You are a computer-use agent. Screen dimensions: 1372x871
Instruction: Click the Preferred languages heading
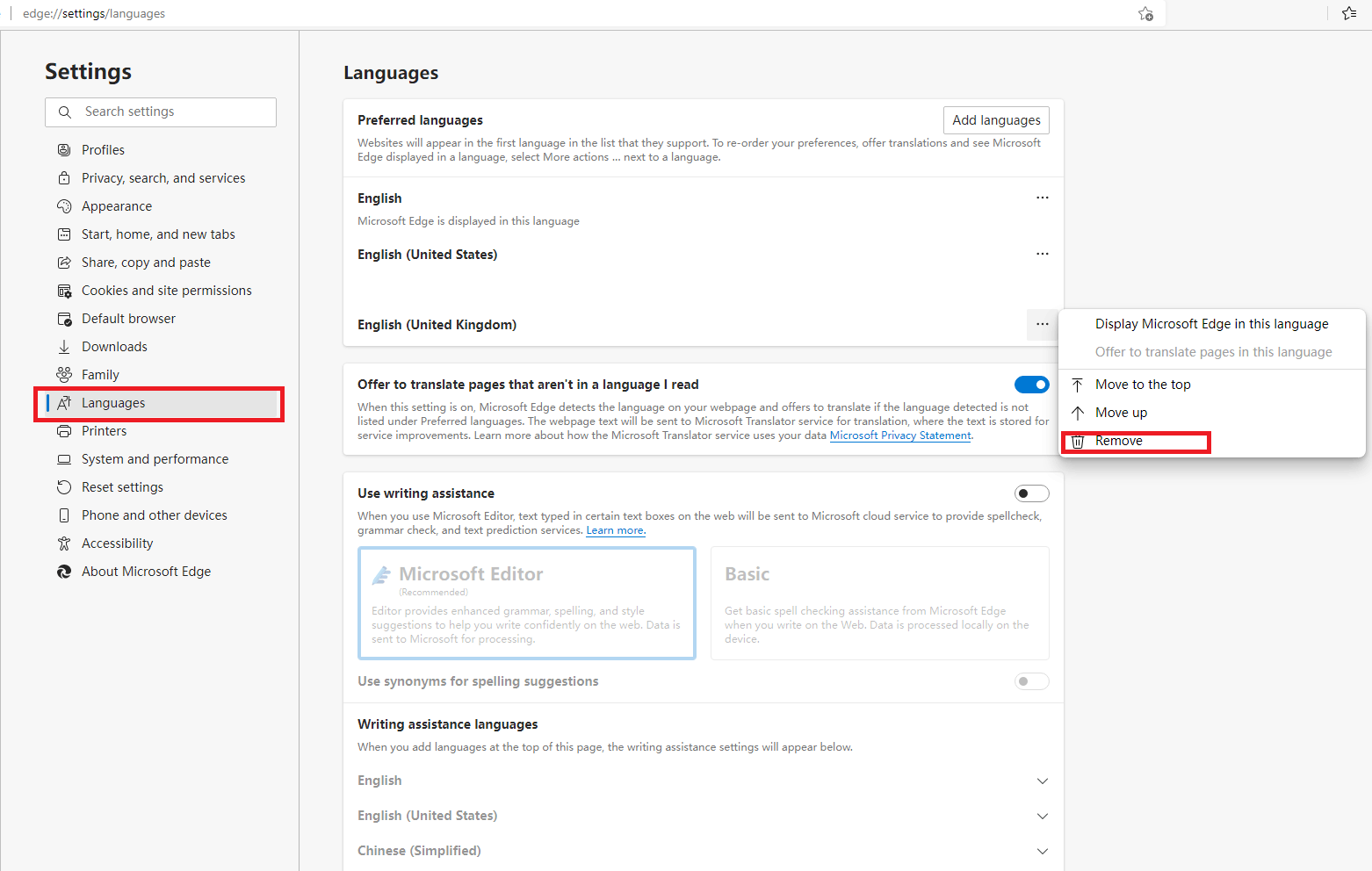(x=420, y=120)
